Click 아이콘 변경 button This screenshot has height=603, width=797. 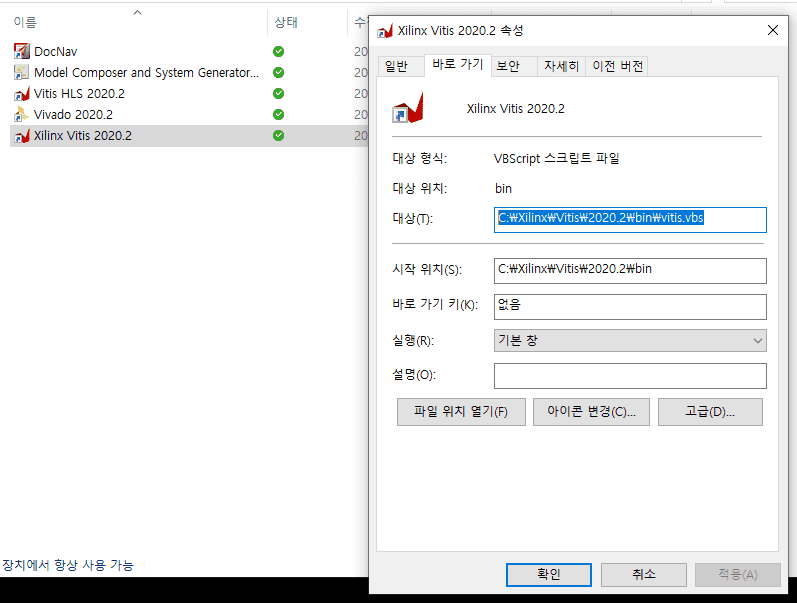(x=591, y=412)
